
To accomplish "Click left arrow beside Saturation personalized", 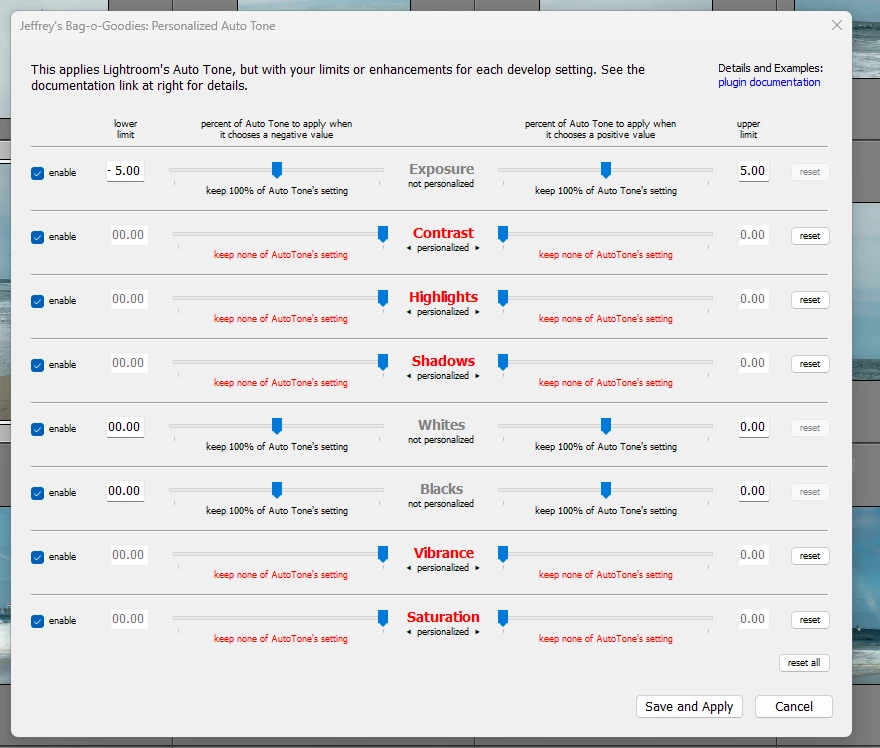I will click(409, 632).
